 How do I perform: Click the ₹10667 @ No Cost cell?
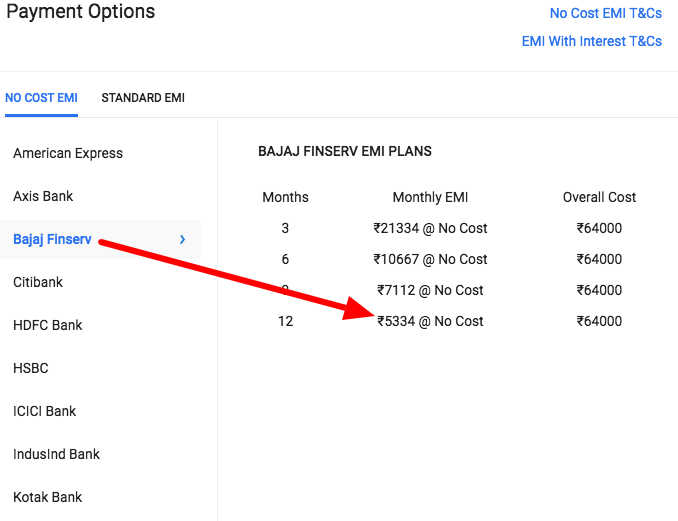click(x=430, y=259)
